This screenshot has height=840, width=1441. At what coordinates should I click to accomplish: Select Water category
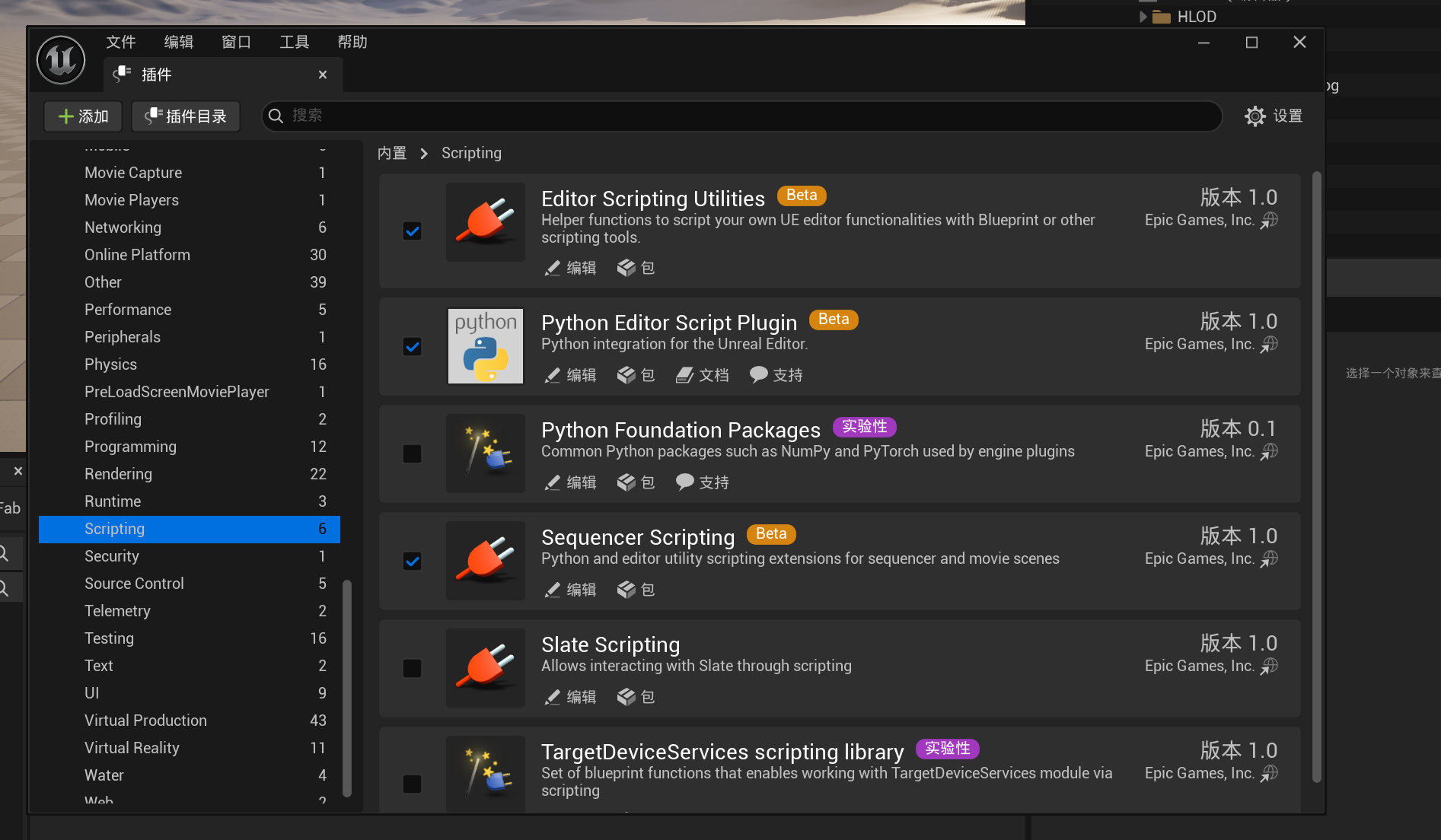[190, 775]
